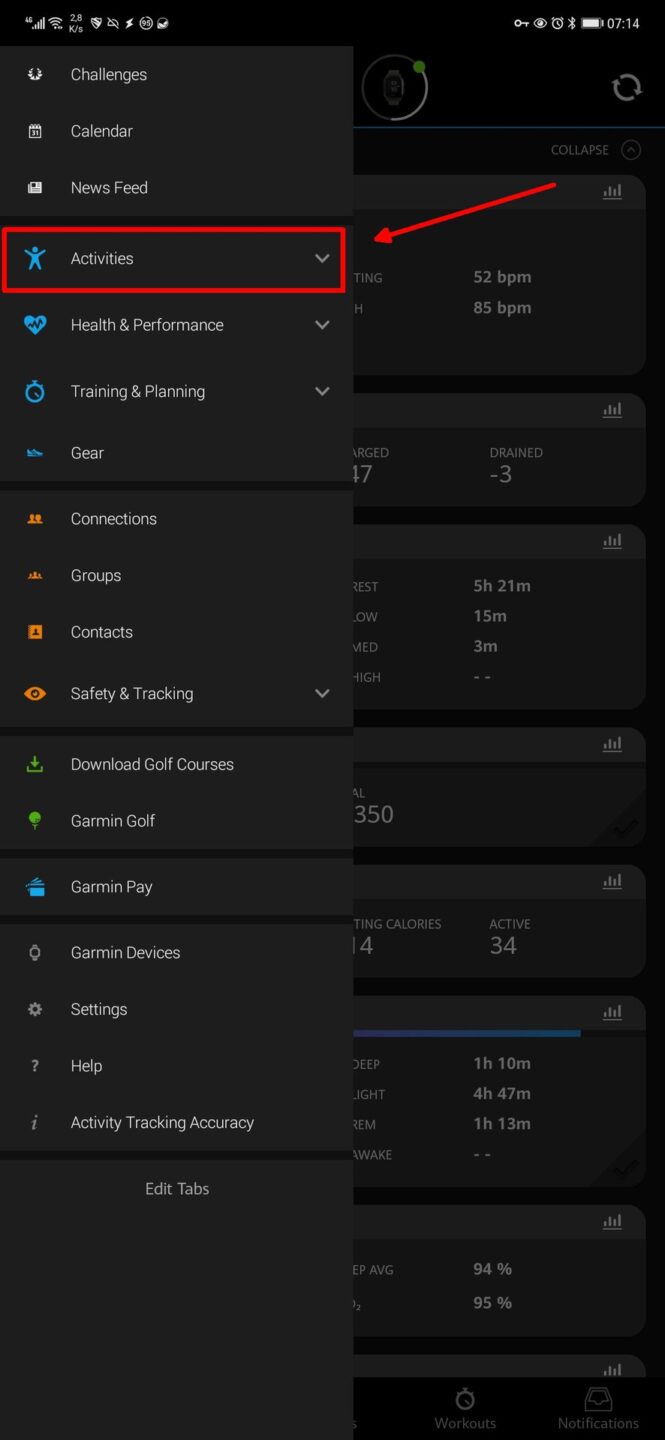Viewport: 665px width, 1440px height.
Task: Expand Health & Performance
Action: pos(322,324)
